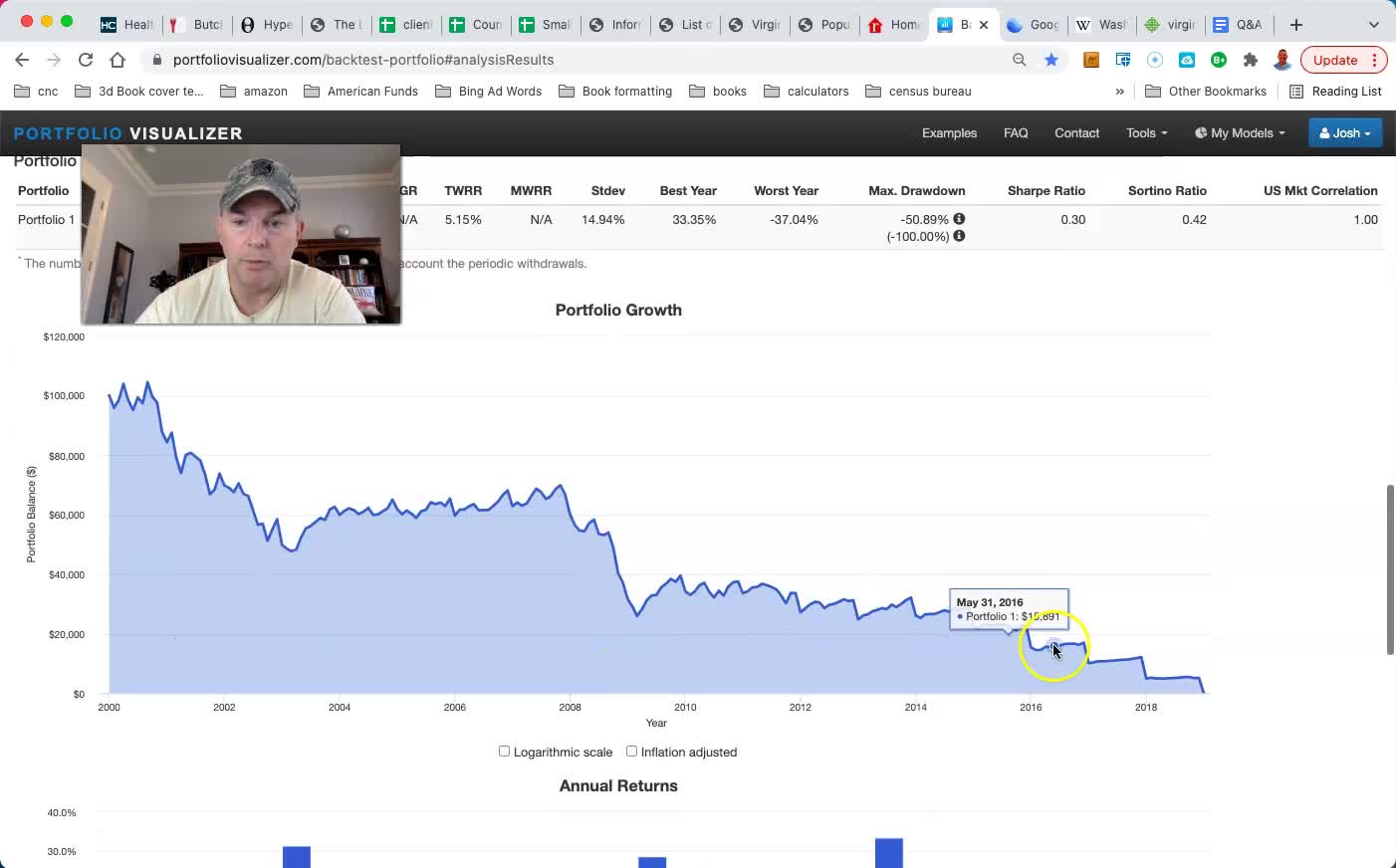This screenshot has height=868, width=1396.
Task: Open a new browser tab
Action: click(1295, 25)
